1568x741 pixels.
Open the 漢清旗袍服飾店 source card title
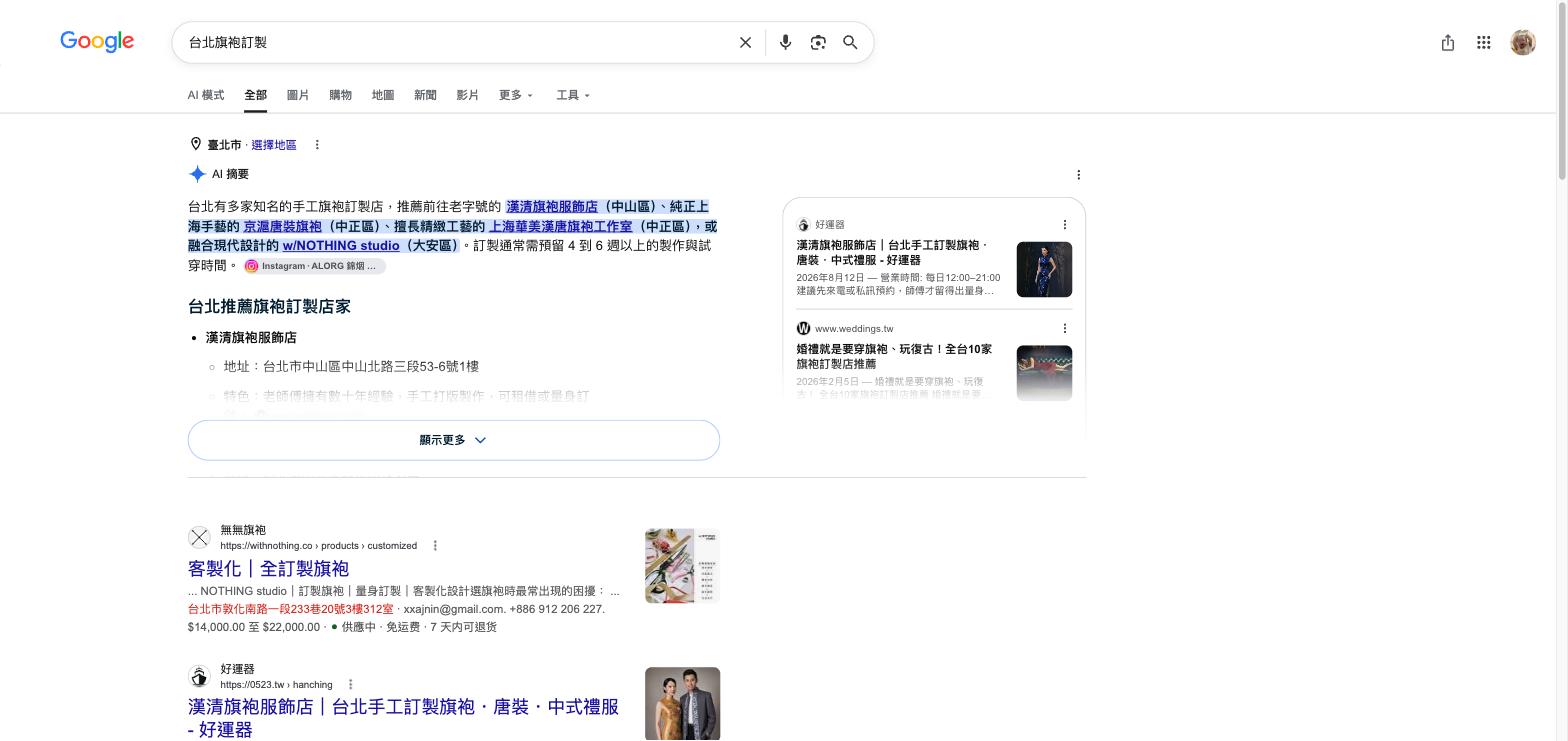pos(892,252)
